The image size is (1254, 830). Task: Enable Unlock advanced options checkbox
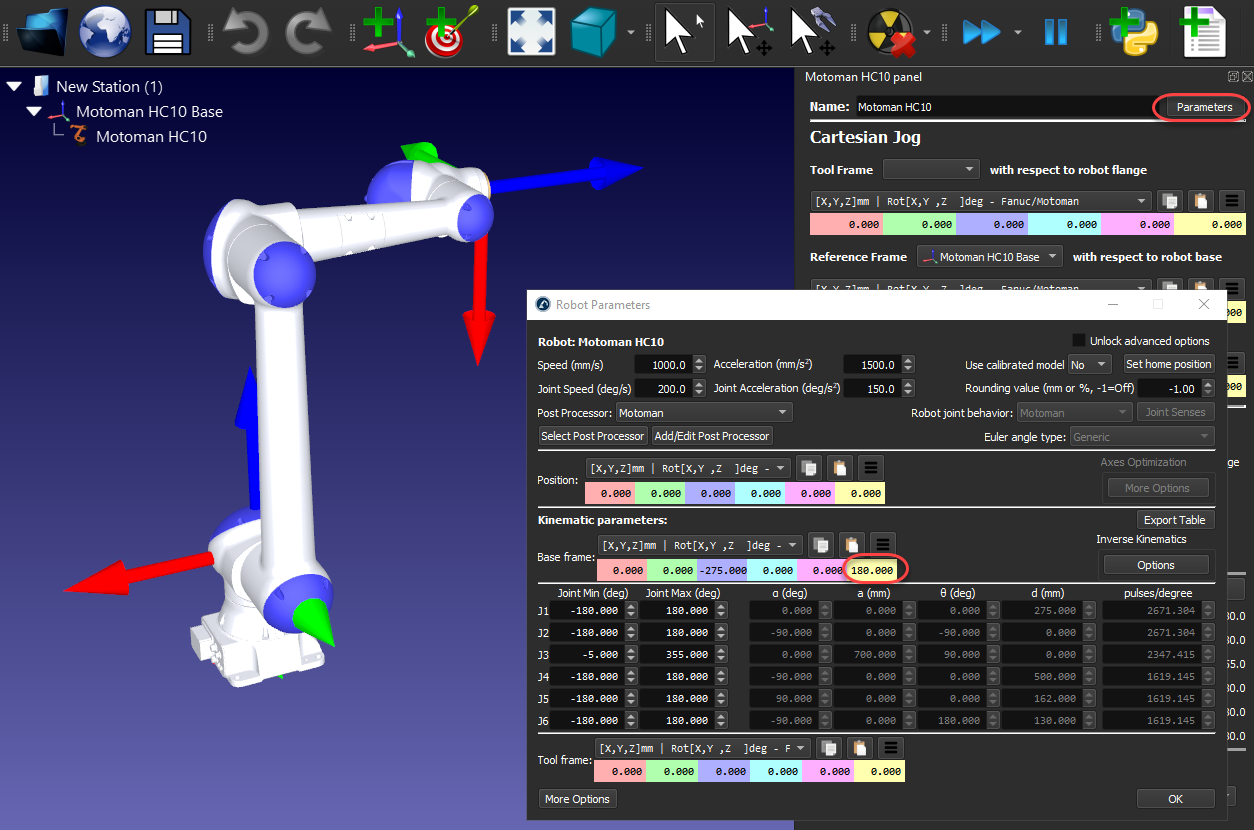[x=1079, y=341]
